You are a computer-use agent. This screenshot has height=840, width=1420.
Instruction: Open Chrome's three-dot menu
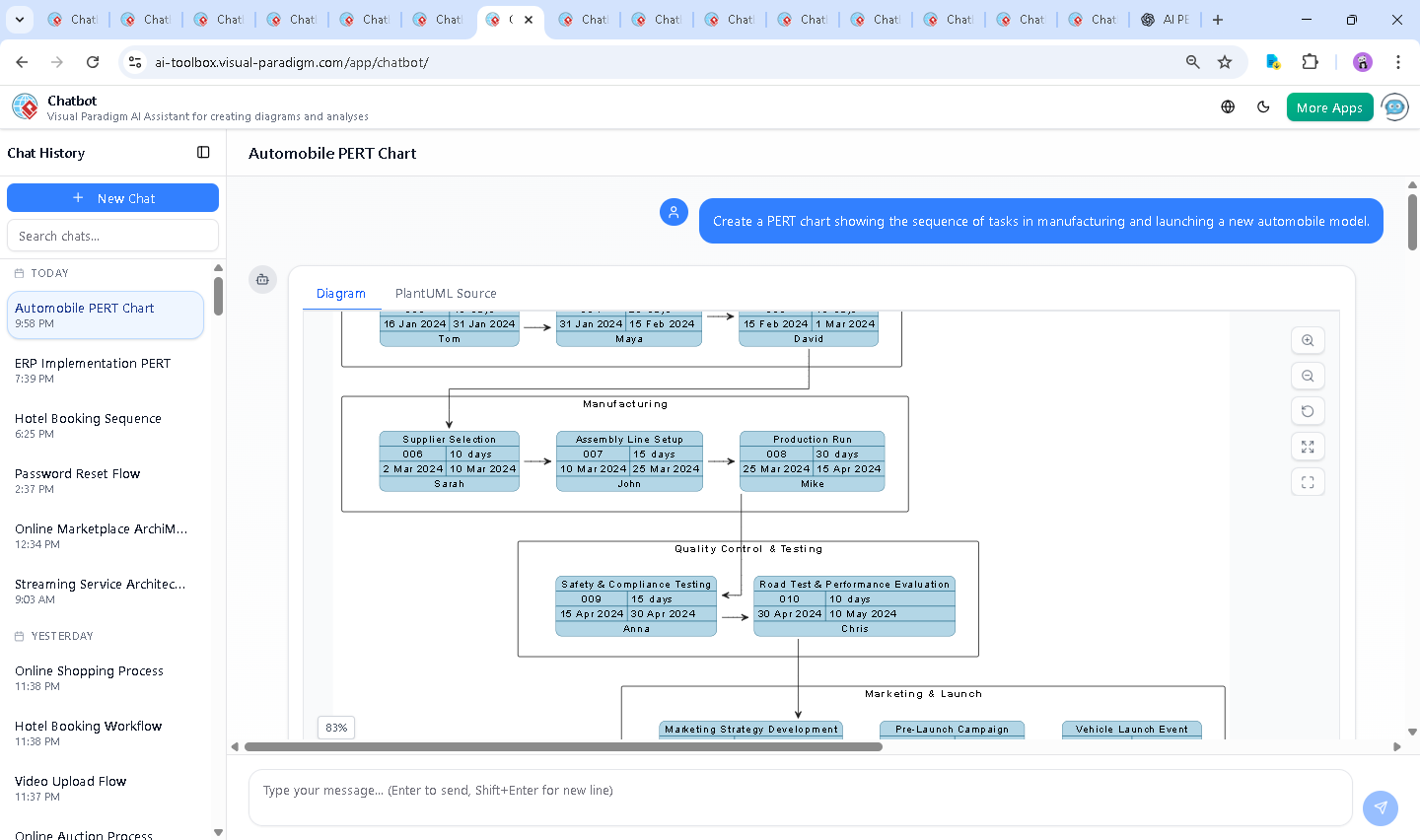[x=1398, y=61]
